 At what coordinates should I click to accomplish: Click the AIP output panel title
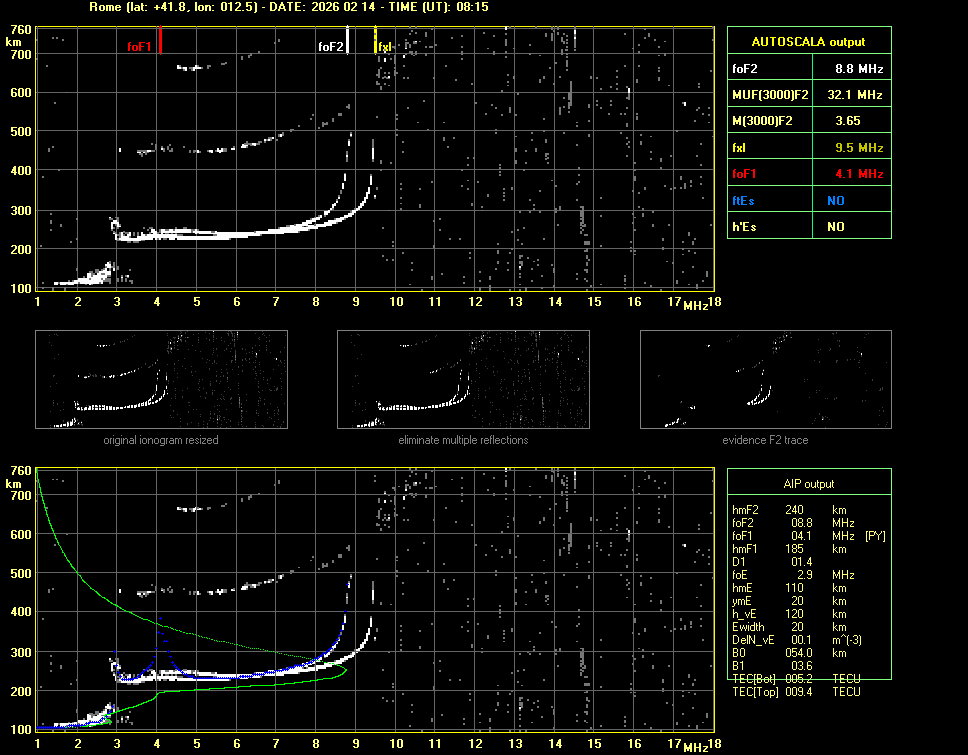pos(808,484)
